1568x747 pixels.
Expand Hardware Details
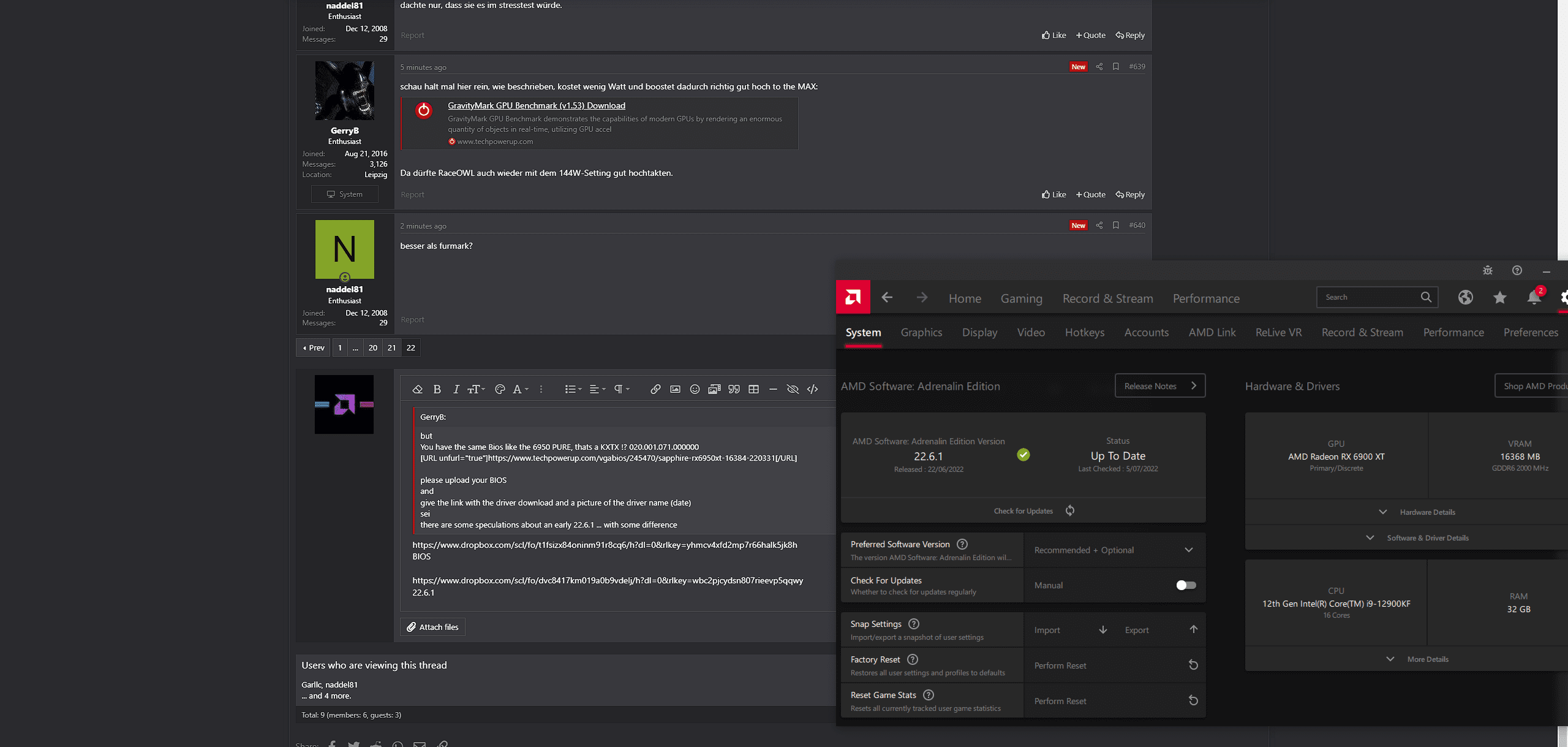1417,512
